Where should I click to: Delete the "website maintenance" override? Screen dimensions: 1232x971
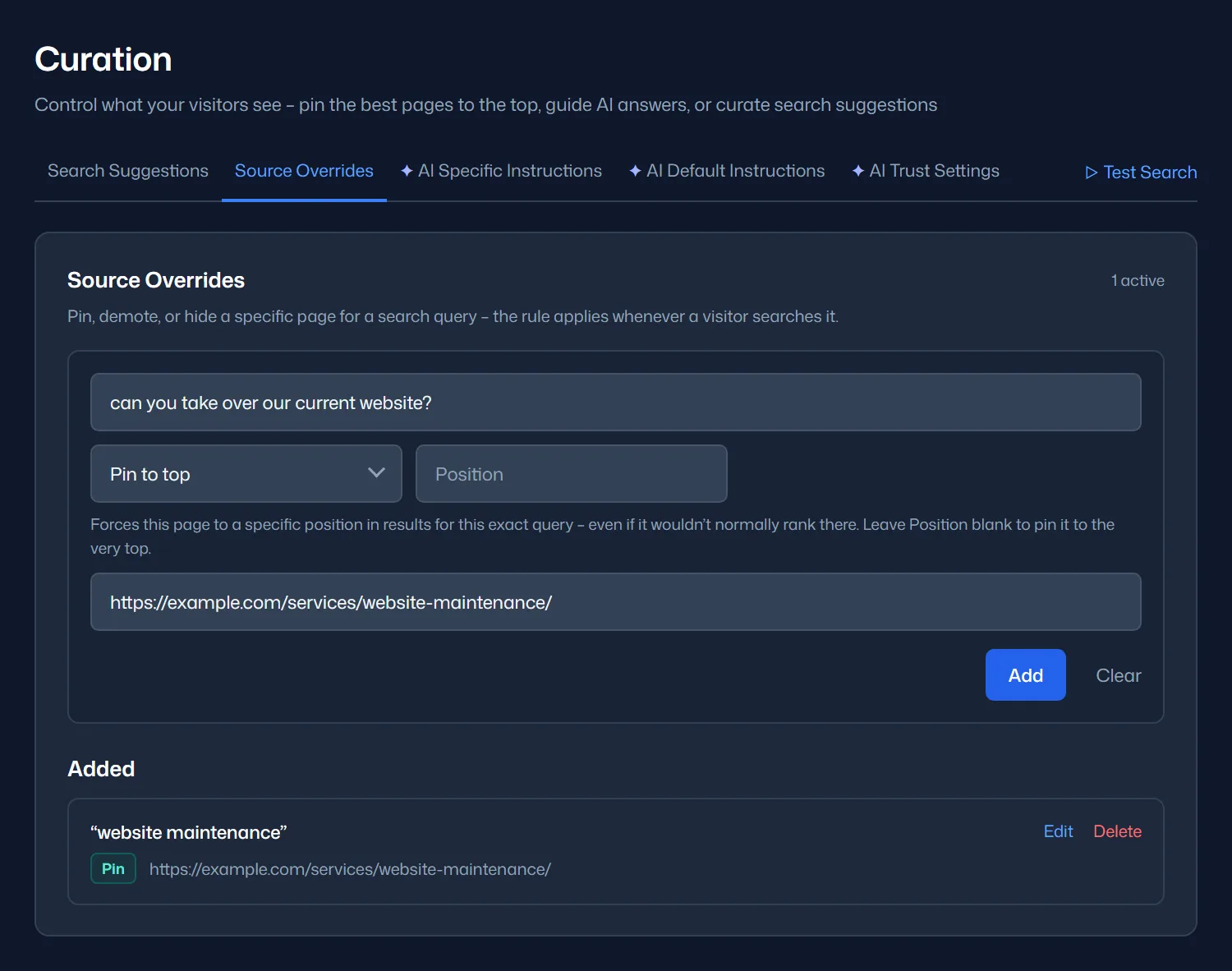(x=1118, y=831)
